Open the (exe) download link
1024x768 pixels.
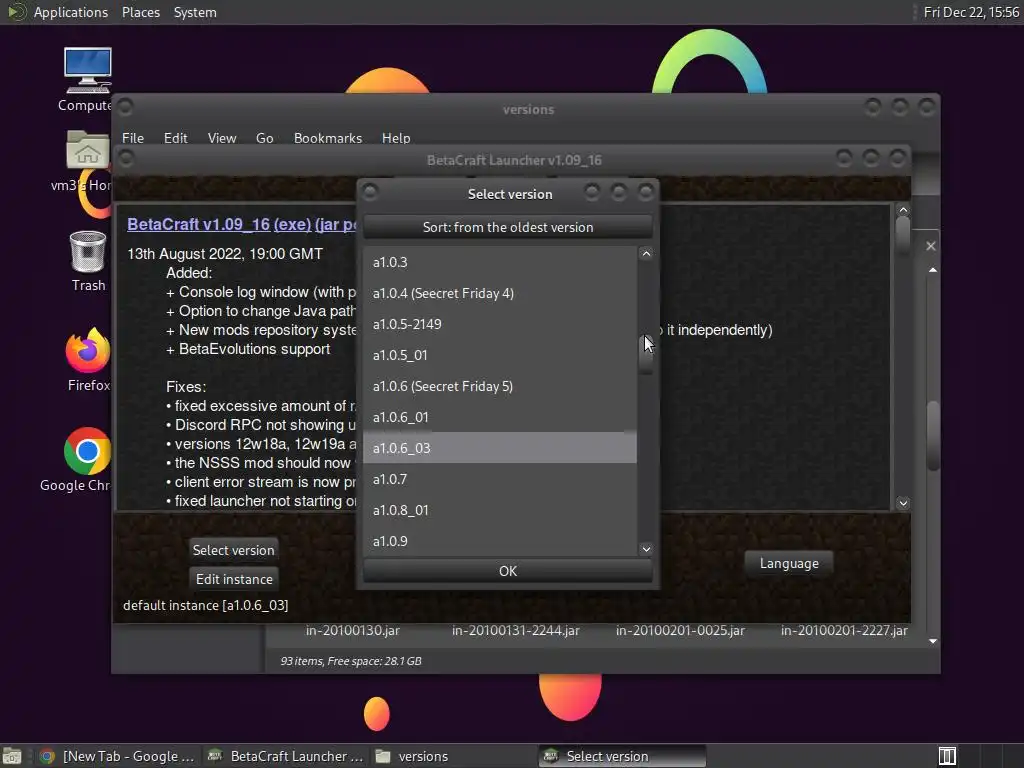tap(292, 224)
